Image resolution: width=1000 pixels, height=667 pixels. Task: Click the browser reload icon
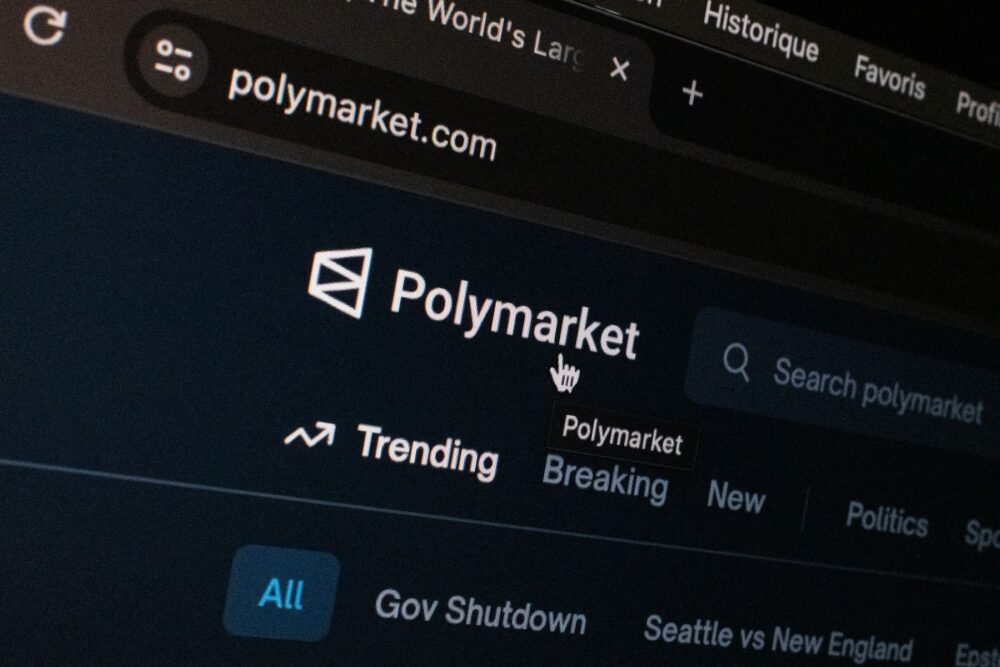(x=45, y=25)
